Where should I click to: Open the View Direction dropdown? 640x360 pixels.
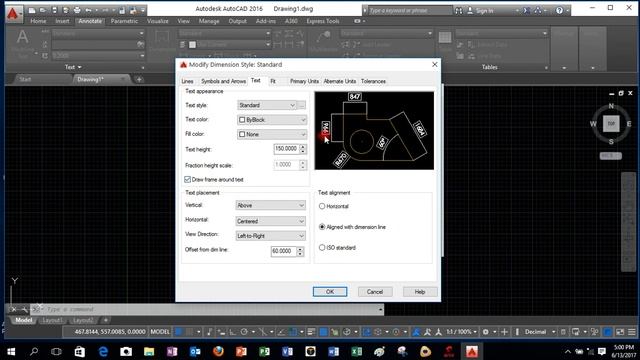tap(271, 236)
